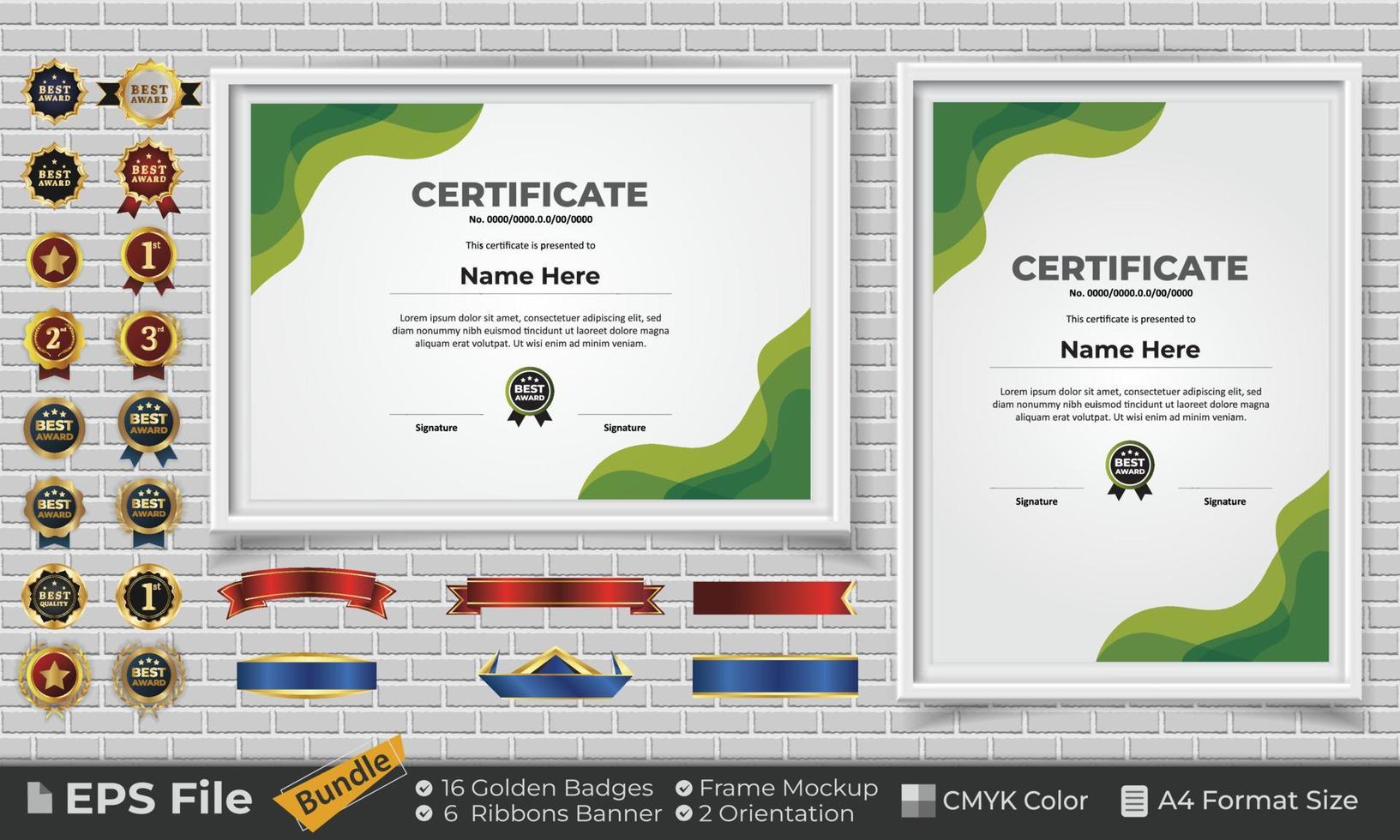The width and height of the screenshot is (1400, 840).
Task: Click the CMYK grey squares icon
Action: pos(918,801)
